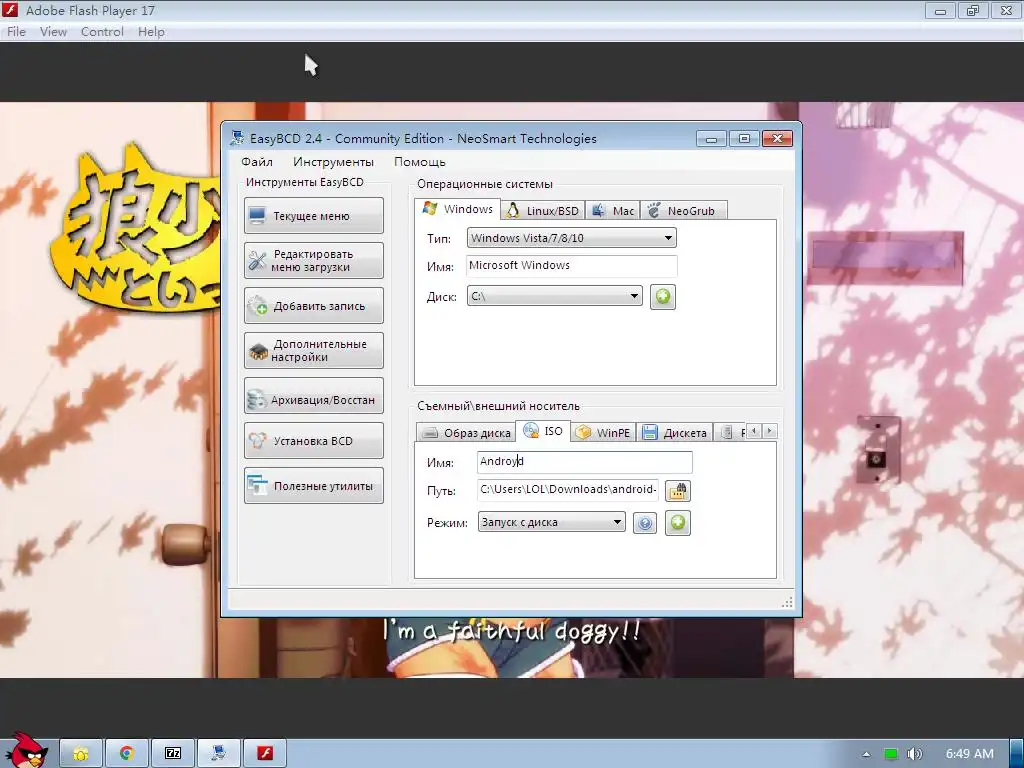1024x768 pixels.
Task: Switch to the Дискета tab
Action: (x=675, y=432)
